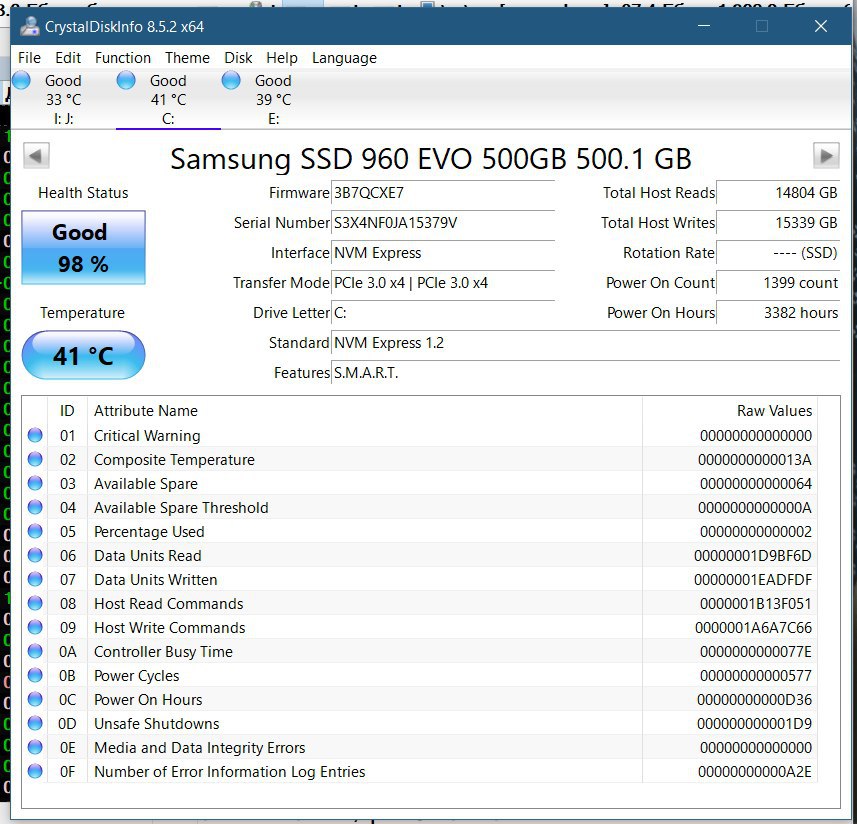
Task: Click the status orb for I: J: drive
Action: coord(21,80)
